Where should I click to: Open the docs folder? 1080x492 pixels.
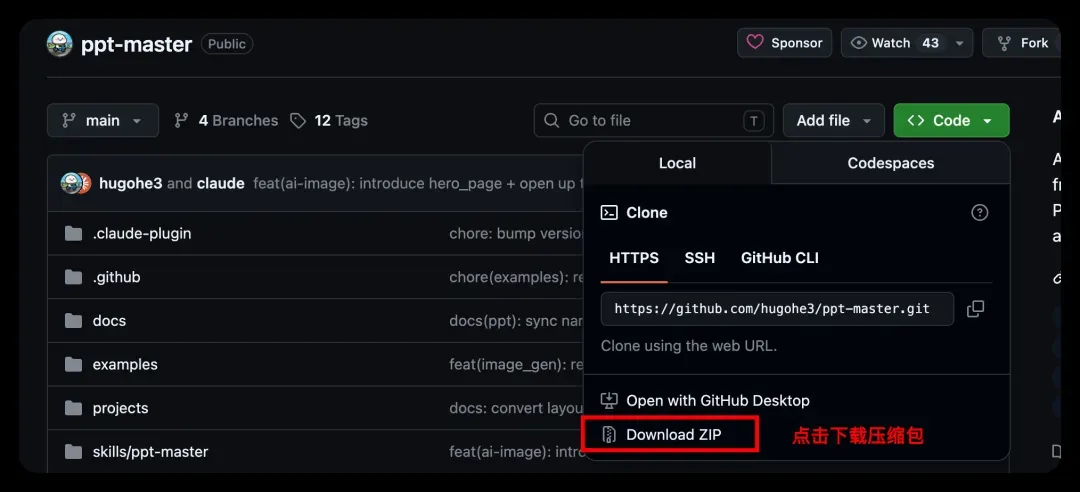click(110, 320)
